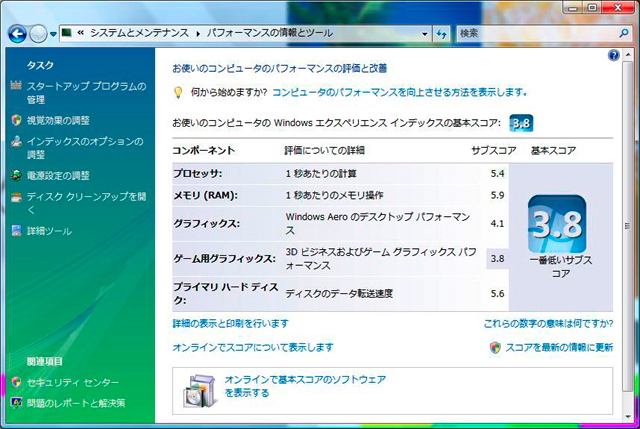Click the magnifier search icon

click(x=624, y=33)
